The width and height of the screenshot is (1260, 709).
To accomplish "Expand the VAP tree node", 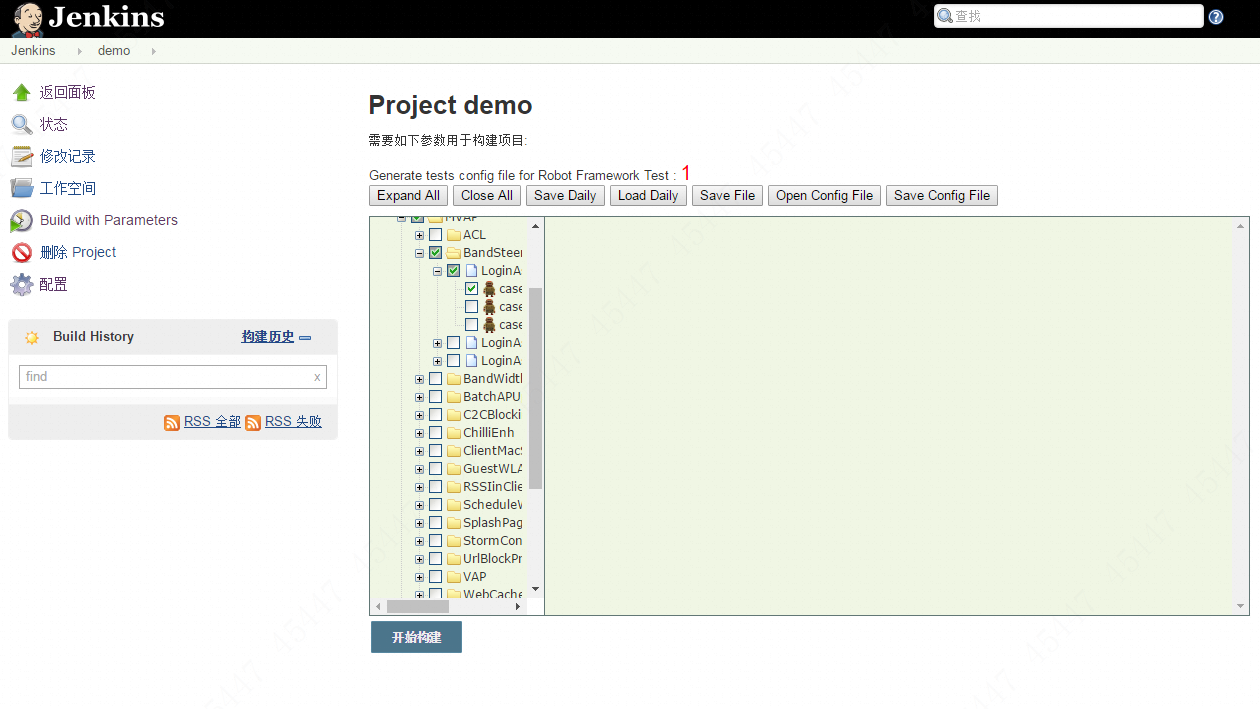I will [419, 578].
